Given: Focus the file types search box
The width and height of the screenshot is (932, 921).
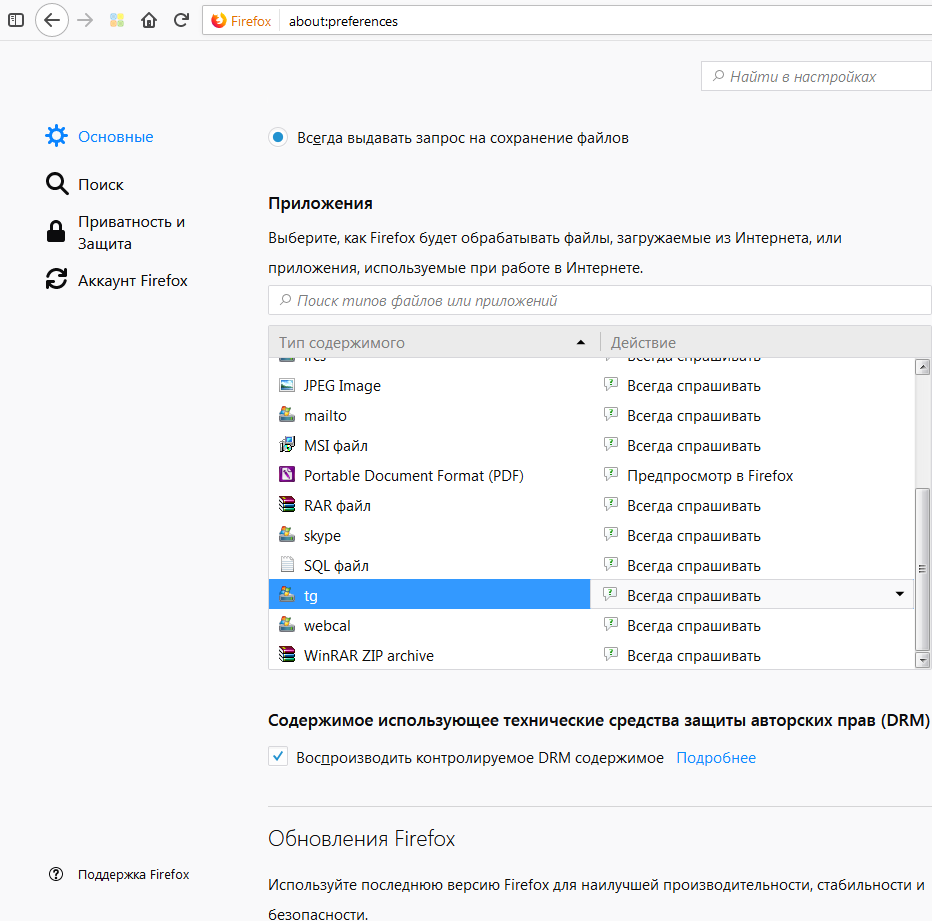Looking at the screenshot, I should pos(600,300).
